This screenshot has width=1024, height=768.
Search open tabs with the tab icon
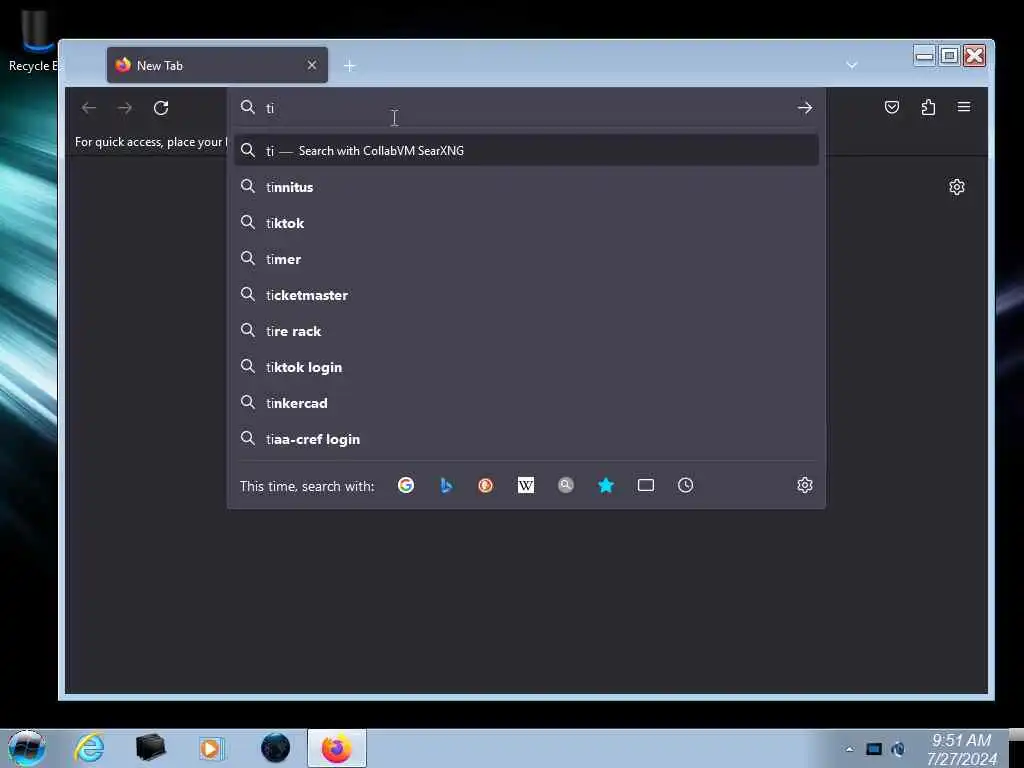coord(646,485)
